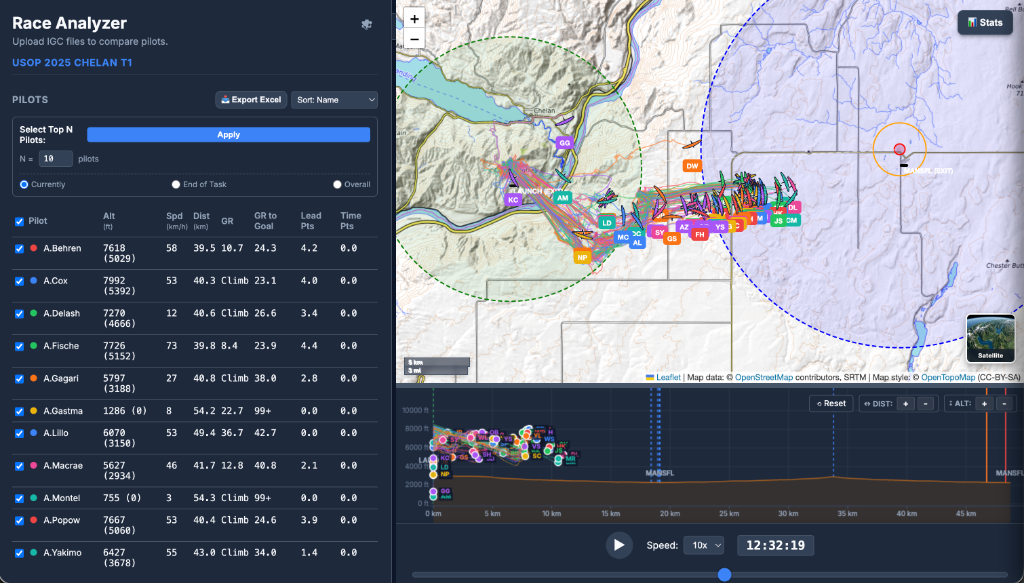Viewport: 1024px width, 583px height.
Task: Zoom in on the map
Action: [414, 18]
